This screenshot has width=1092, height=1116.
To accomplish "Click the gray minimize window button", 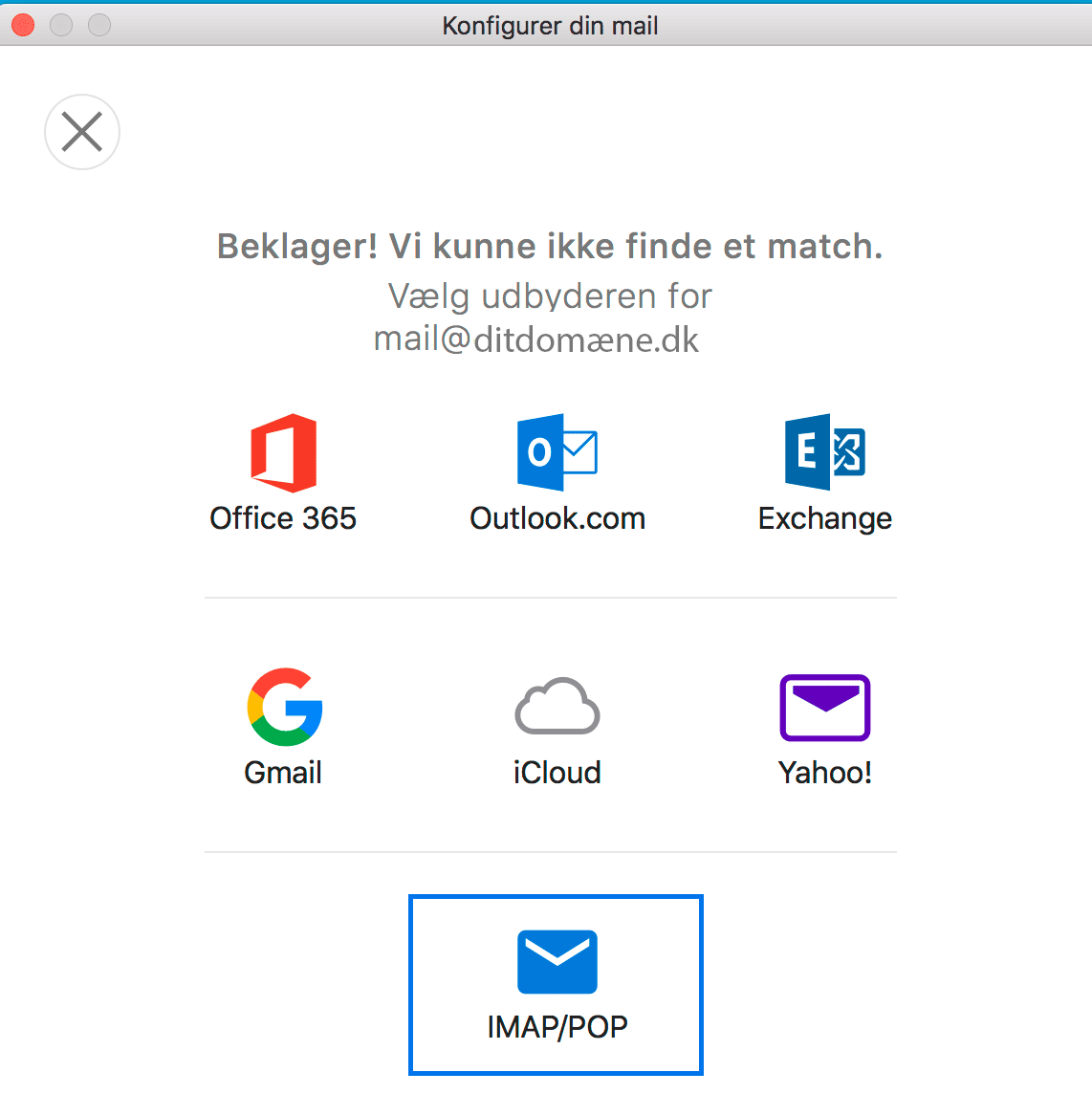I will click(61, 25).
